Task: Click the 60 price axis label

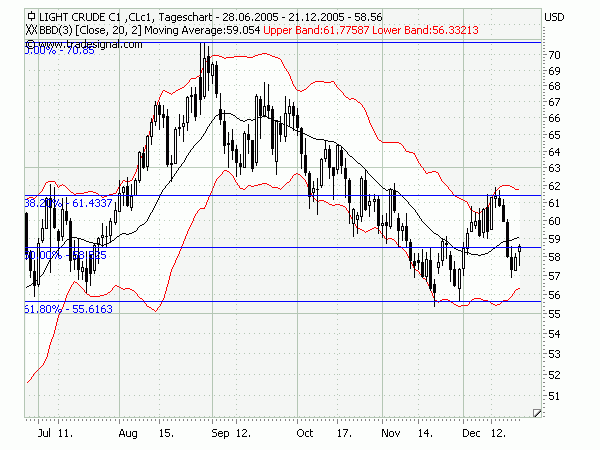Action: click(x=554, y=221)
